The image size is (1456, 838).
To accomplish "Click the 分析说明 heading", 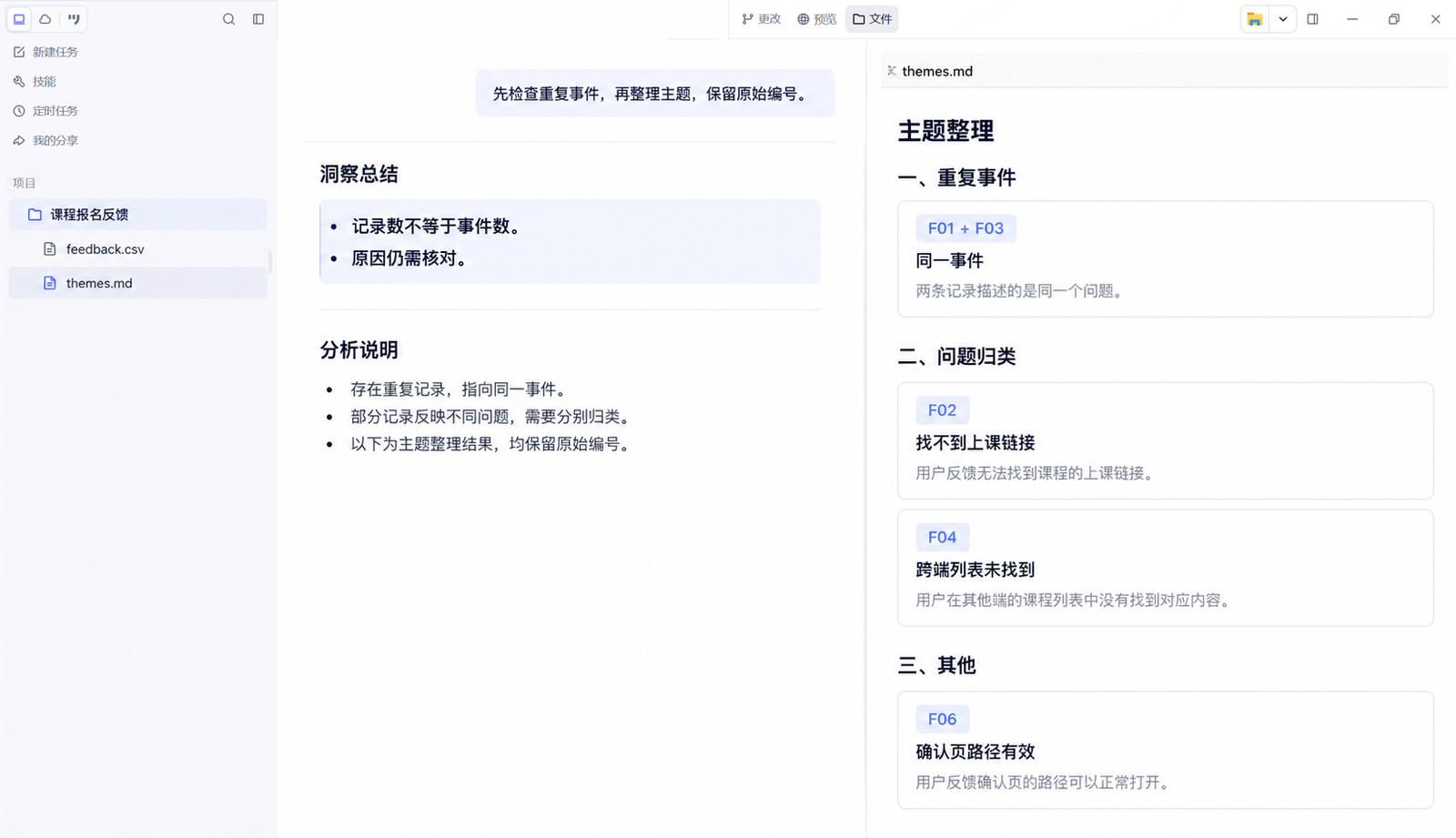I will (359, 350).
